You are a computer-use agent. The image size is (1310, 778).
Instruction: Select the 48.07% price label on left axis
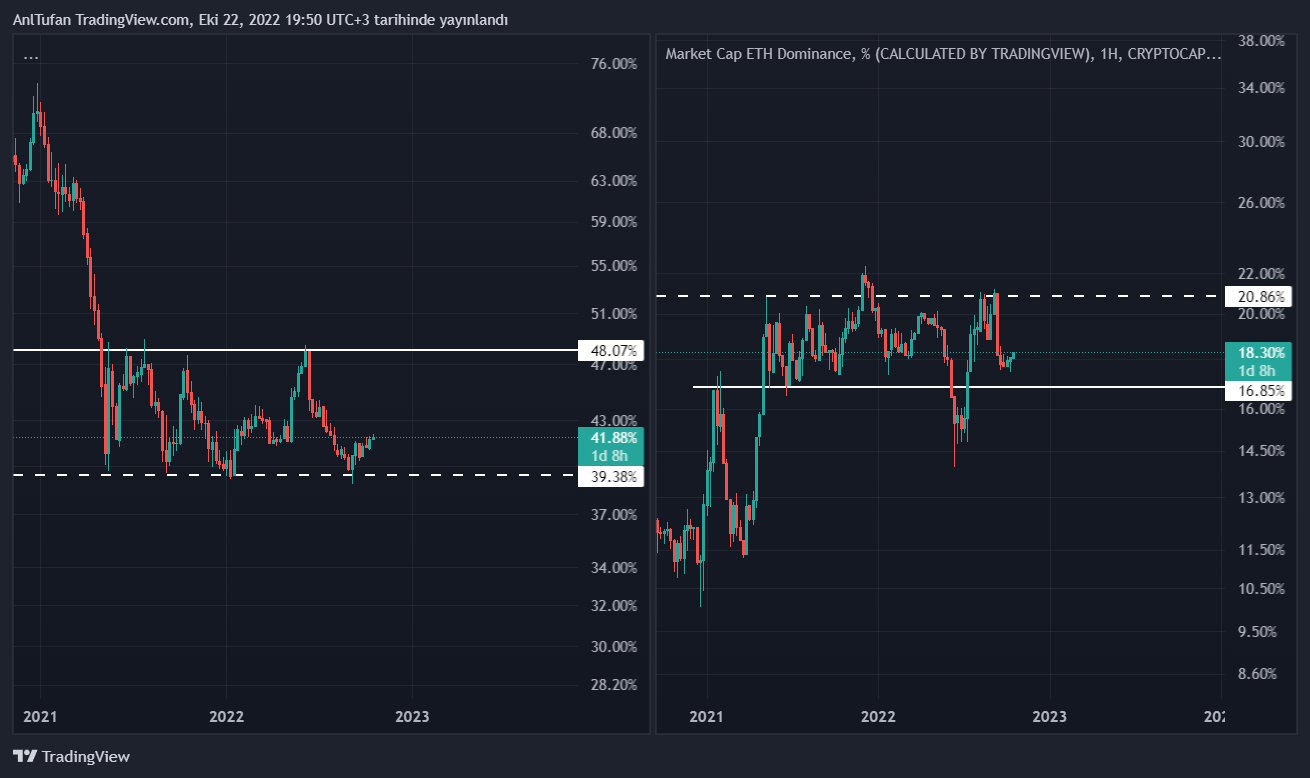[x=612, y=351]
